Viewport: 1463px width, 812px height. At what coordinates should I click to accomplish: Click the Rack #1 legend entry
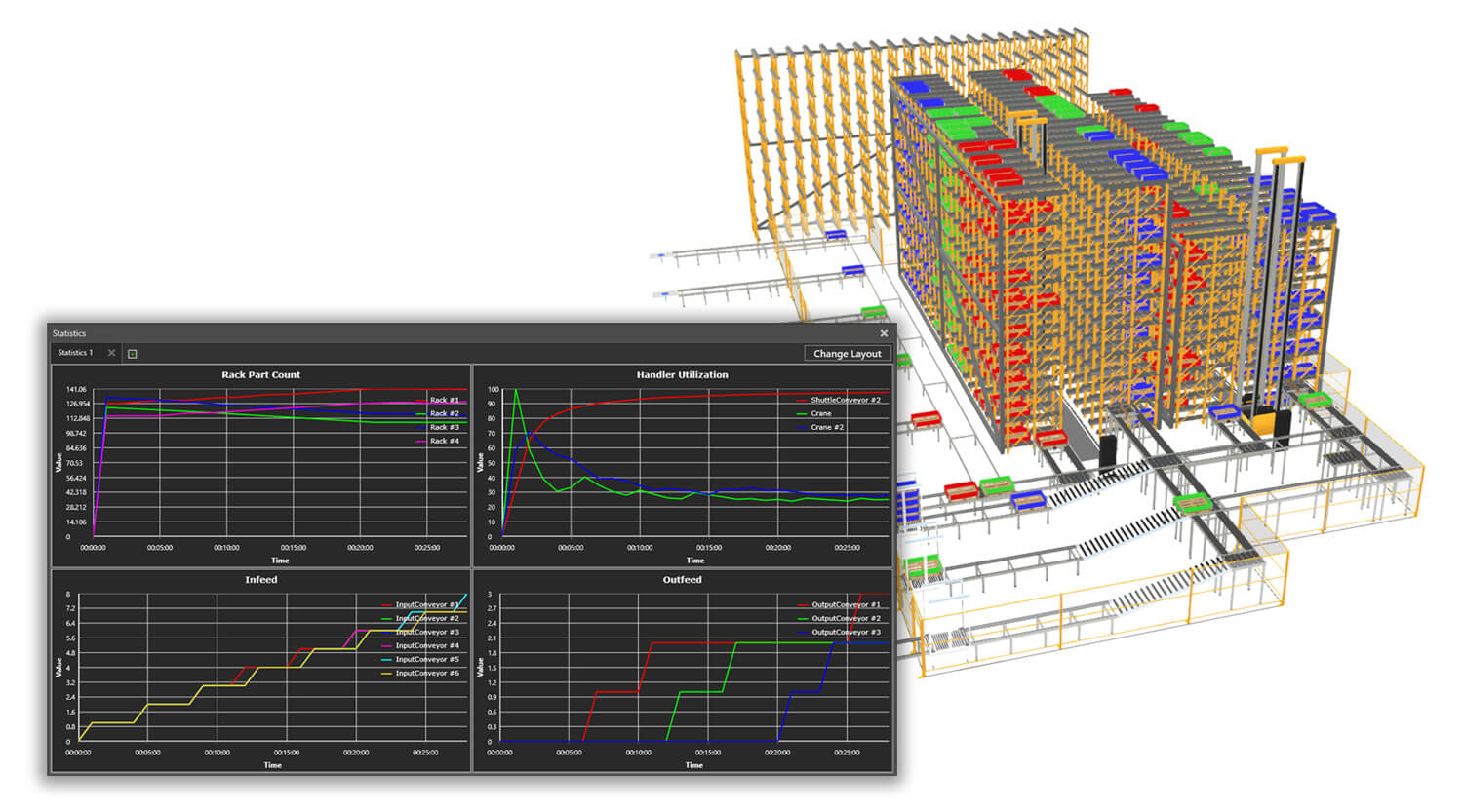[x=437, y=400]
